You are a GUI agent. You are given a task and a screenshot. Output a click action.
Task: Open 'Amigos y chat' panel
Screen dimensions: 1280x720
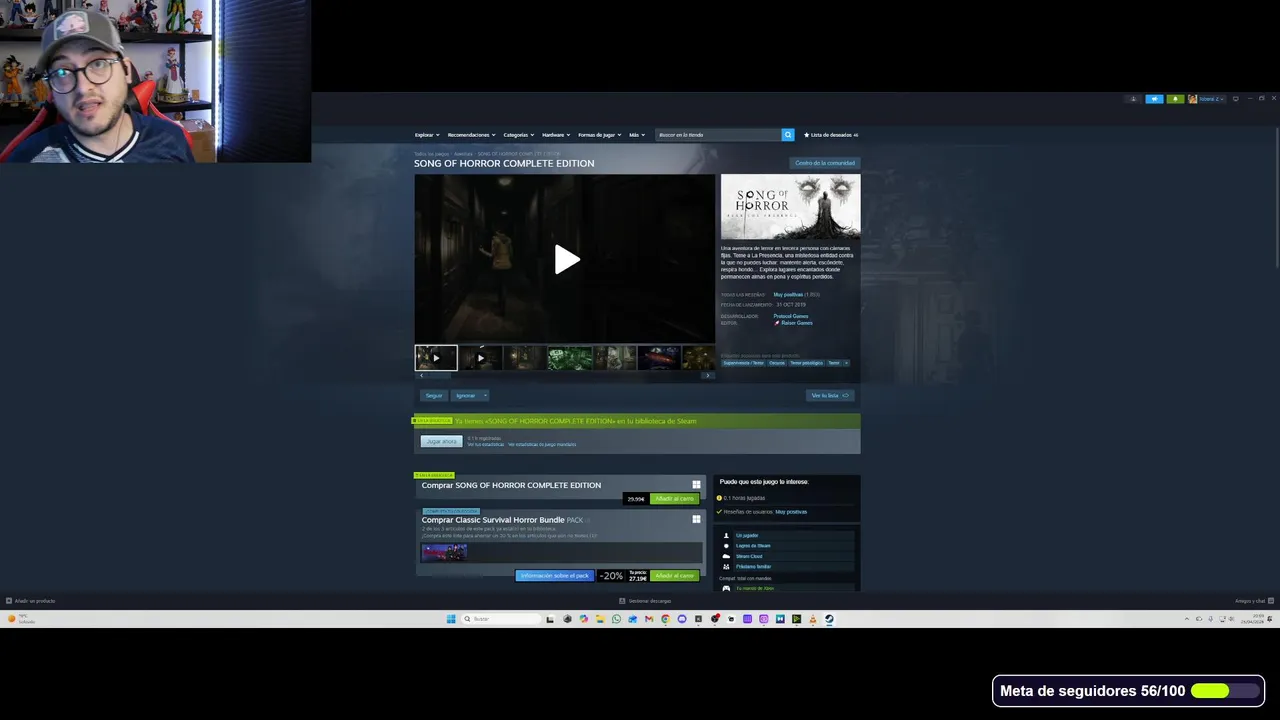coord(1253,601)
